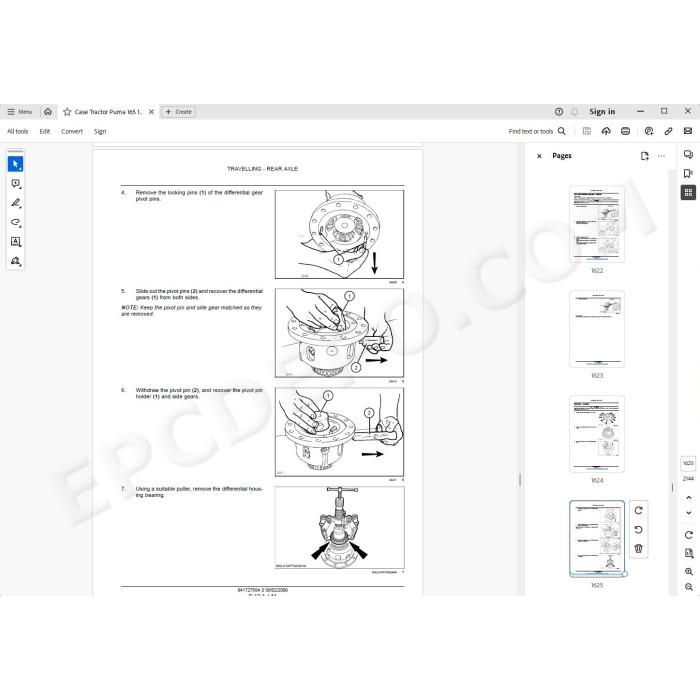Copy the link with the link icon
This screenshot has height=700, width=700.
click(x=668, y=131)
